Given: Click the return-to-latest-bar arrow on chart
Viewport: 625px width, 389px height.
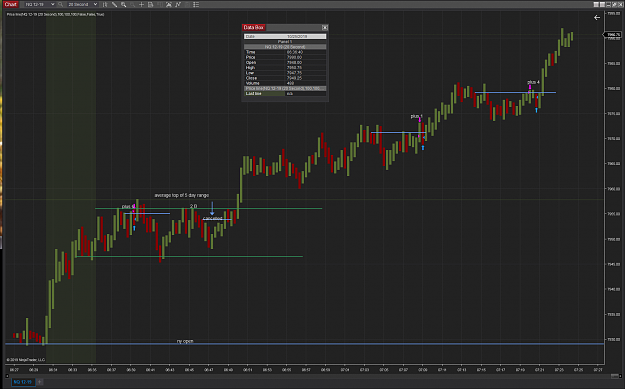Looking at the screenshot, I should [597, 18].
